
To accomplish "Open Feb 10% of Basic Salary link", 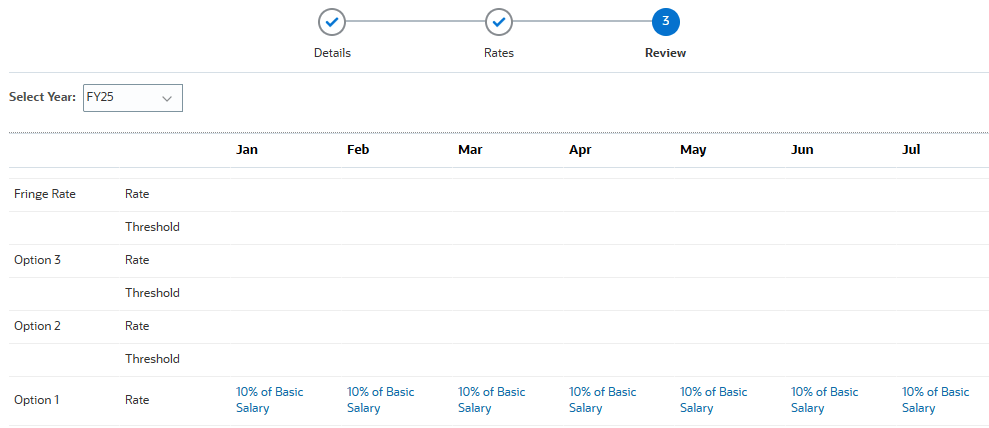I will coord(380,400).
